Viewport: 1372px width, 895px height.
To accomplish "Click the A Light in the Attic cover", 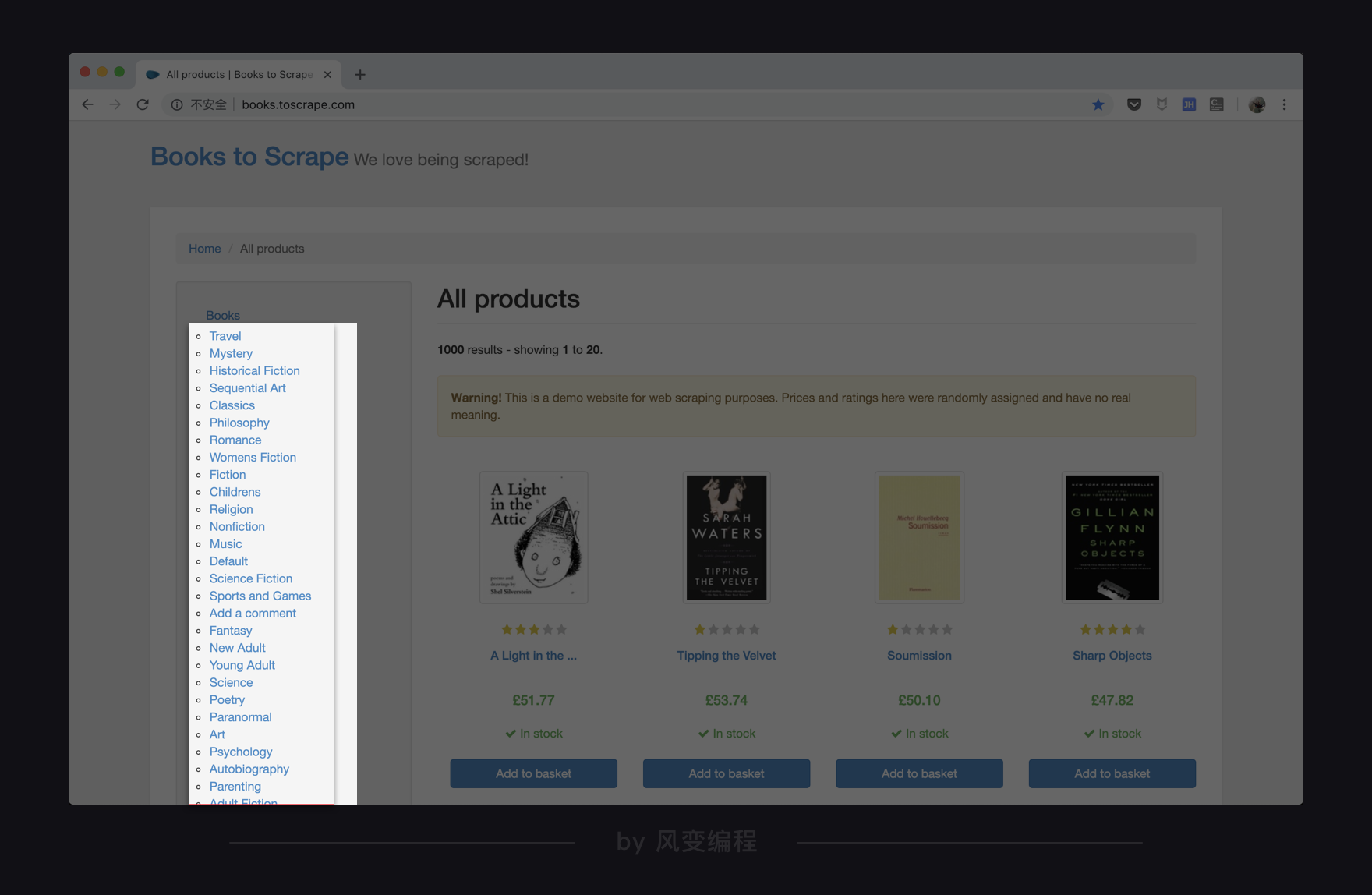I will click(533, 537).
